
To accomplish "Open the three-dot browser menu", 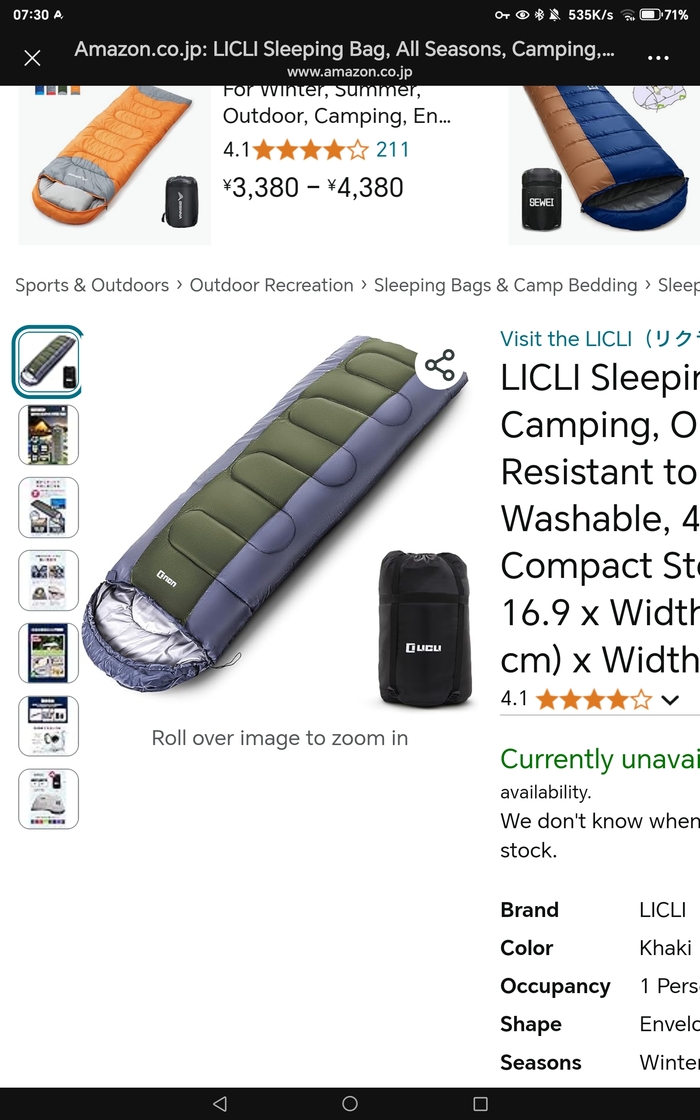I will pyautogui.click(x=658, y=58).
